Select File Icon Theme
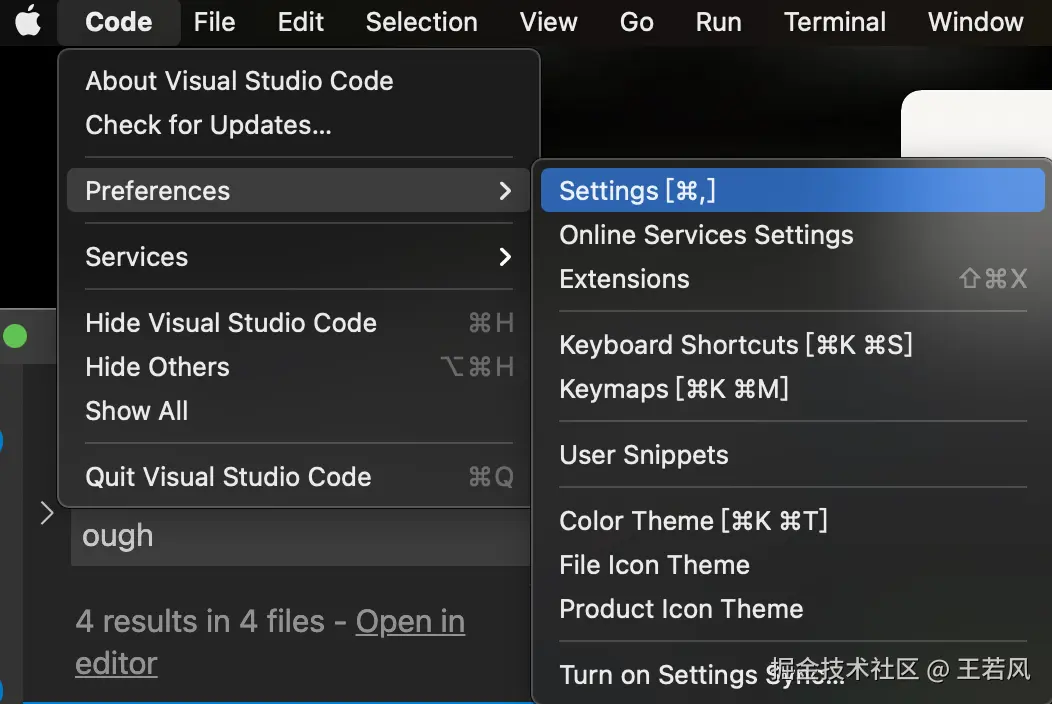 click(654, 565)
